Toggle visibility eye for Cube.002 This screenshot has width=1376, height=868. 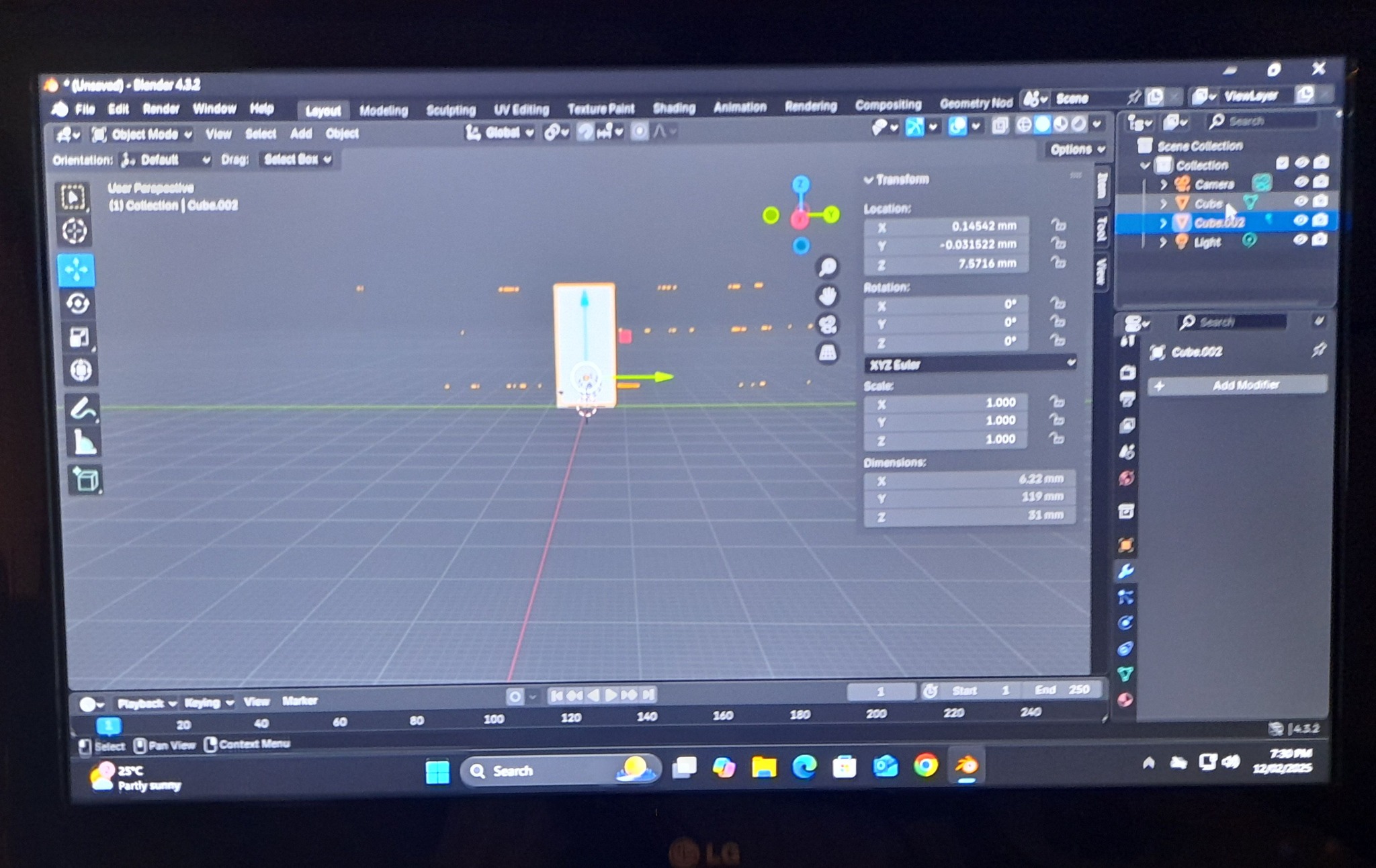1300,220
